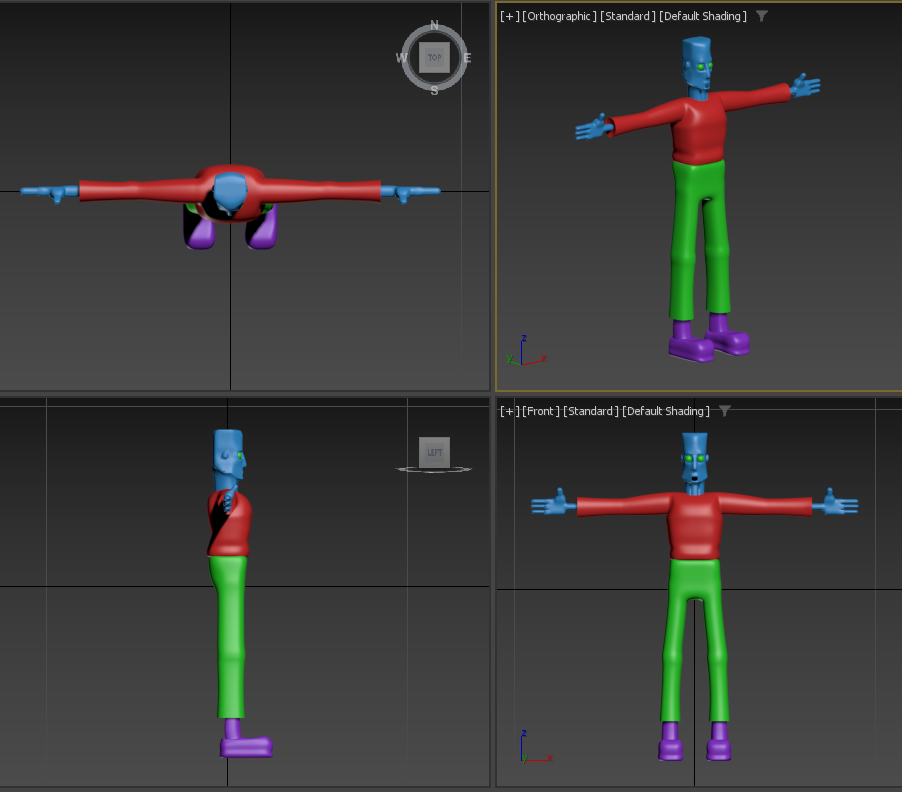
Task: Click [Standard] label in the Front viewport
Action: tap(591, 411)
